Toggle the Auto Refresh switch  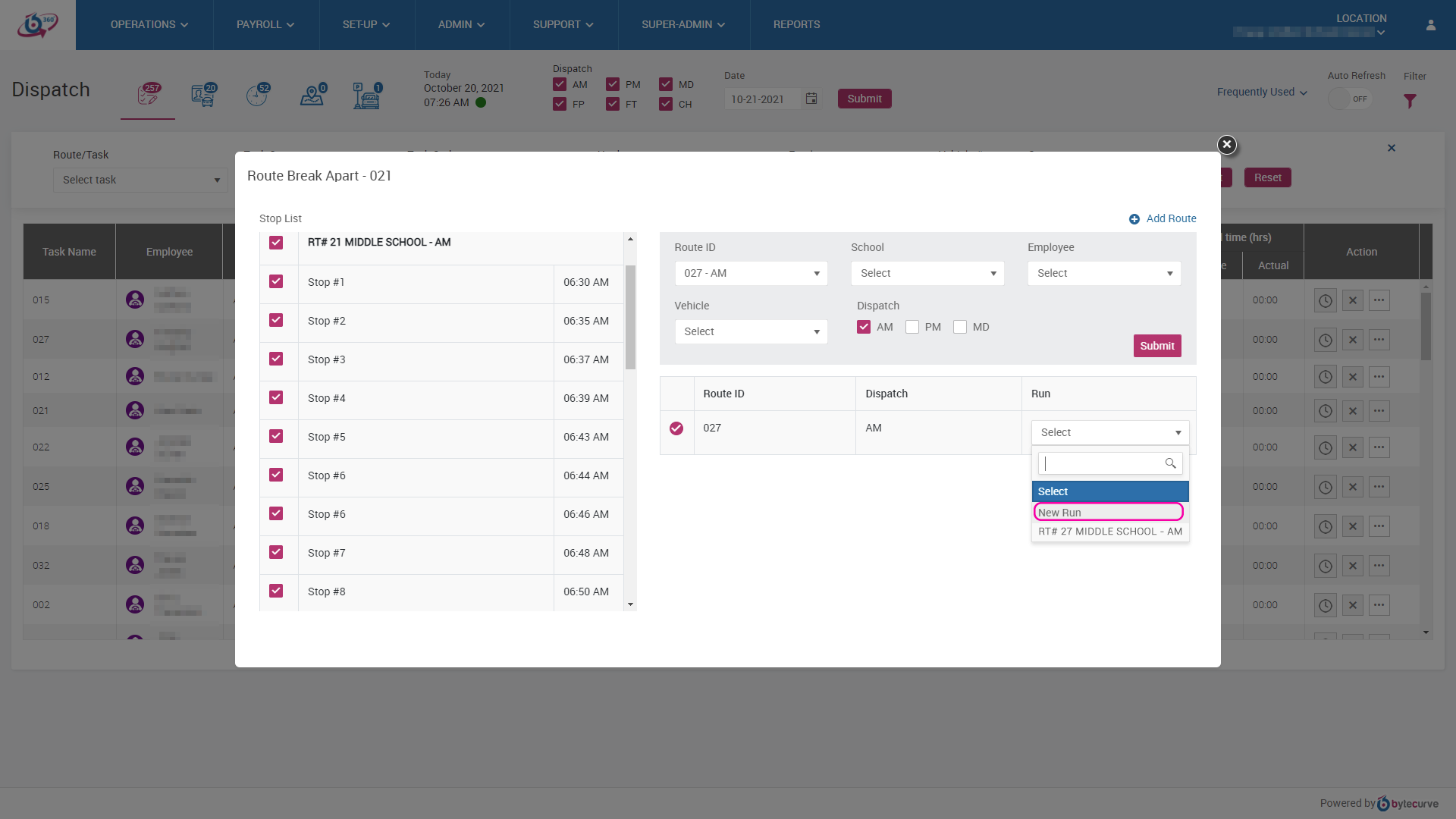[1350, 99]
